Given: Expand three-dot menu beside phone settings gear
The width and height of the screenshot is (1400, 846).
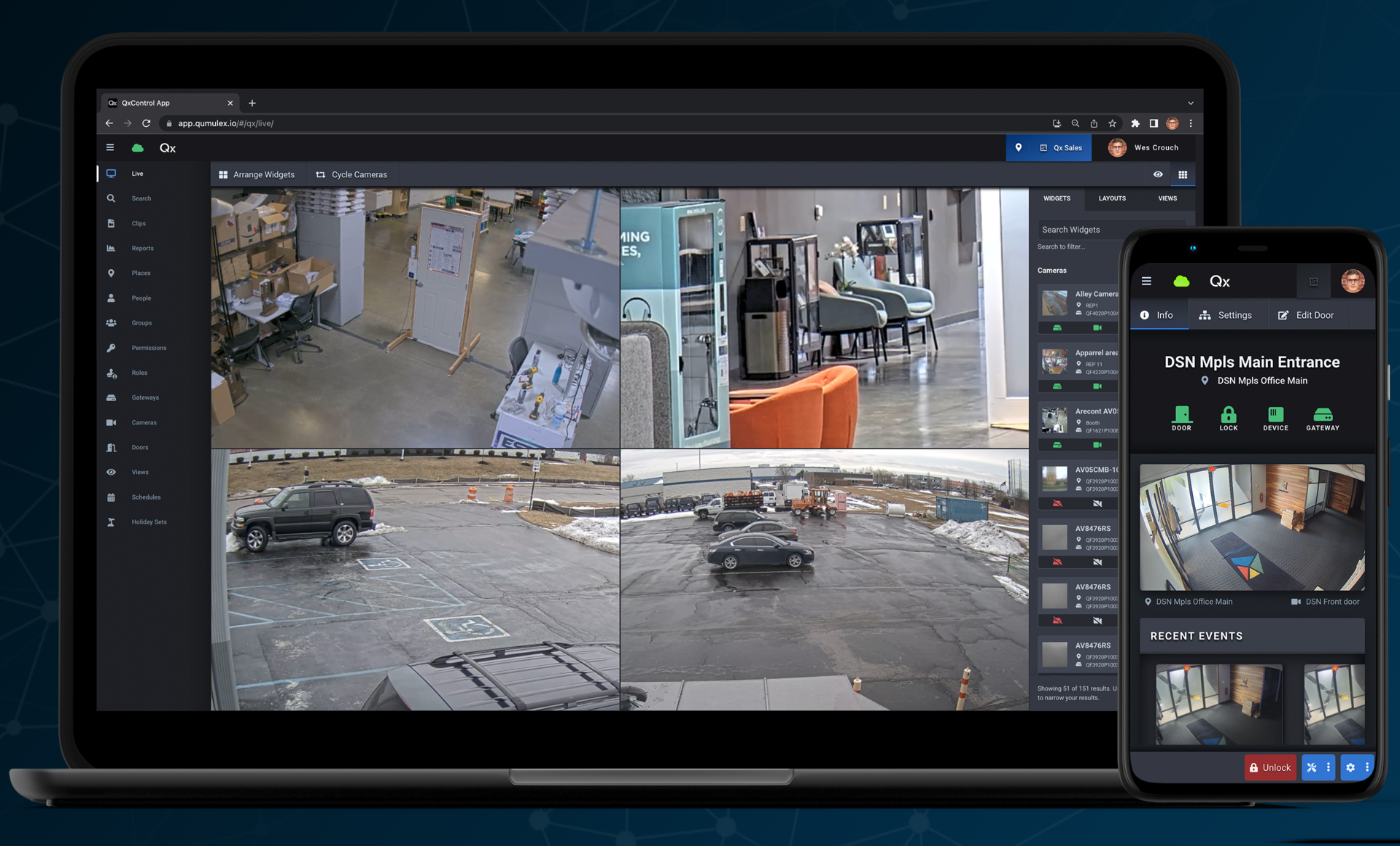Looking at the screenshot, I should pyautogui.click(x=1367, y=767).
